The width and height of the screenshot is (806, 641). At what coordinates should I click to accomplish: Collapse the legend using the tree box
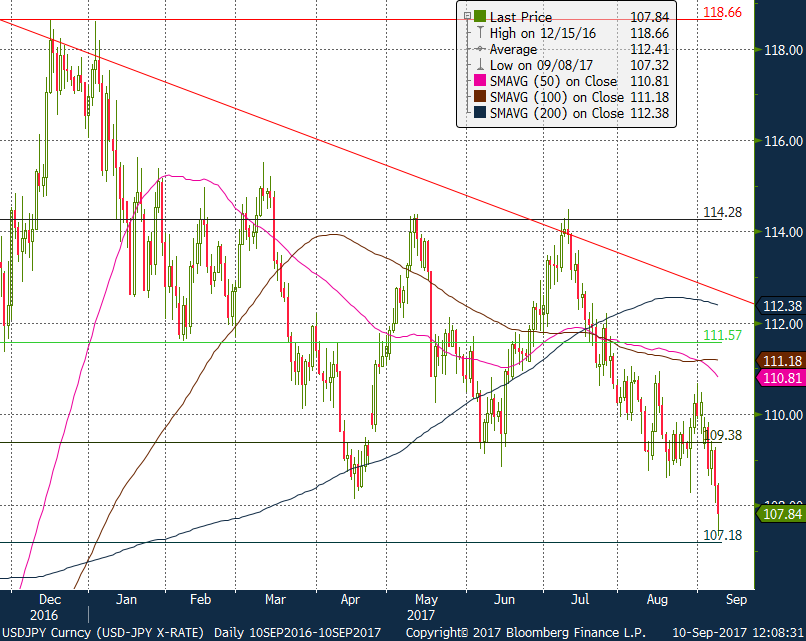coord(467,16)
